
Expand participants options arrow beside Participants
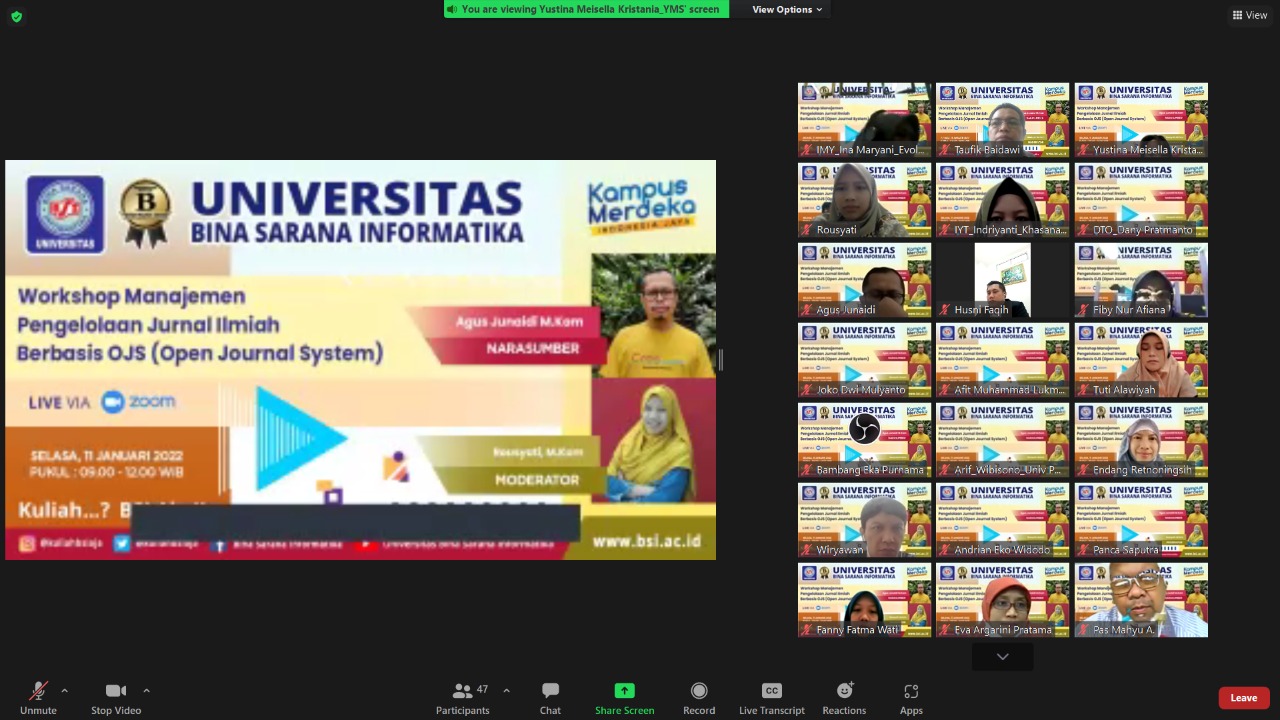click(x=506, y=690)
